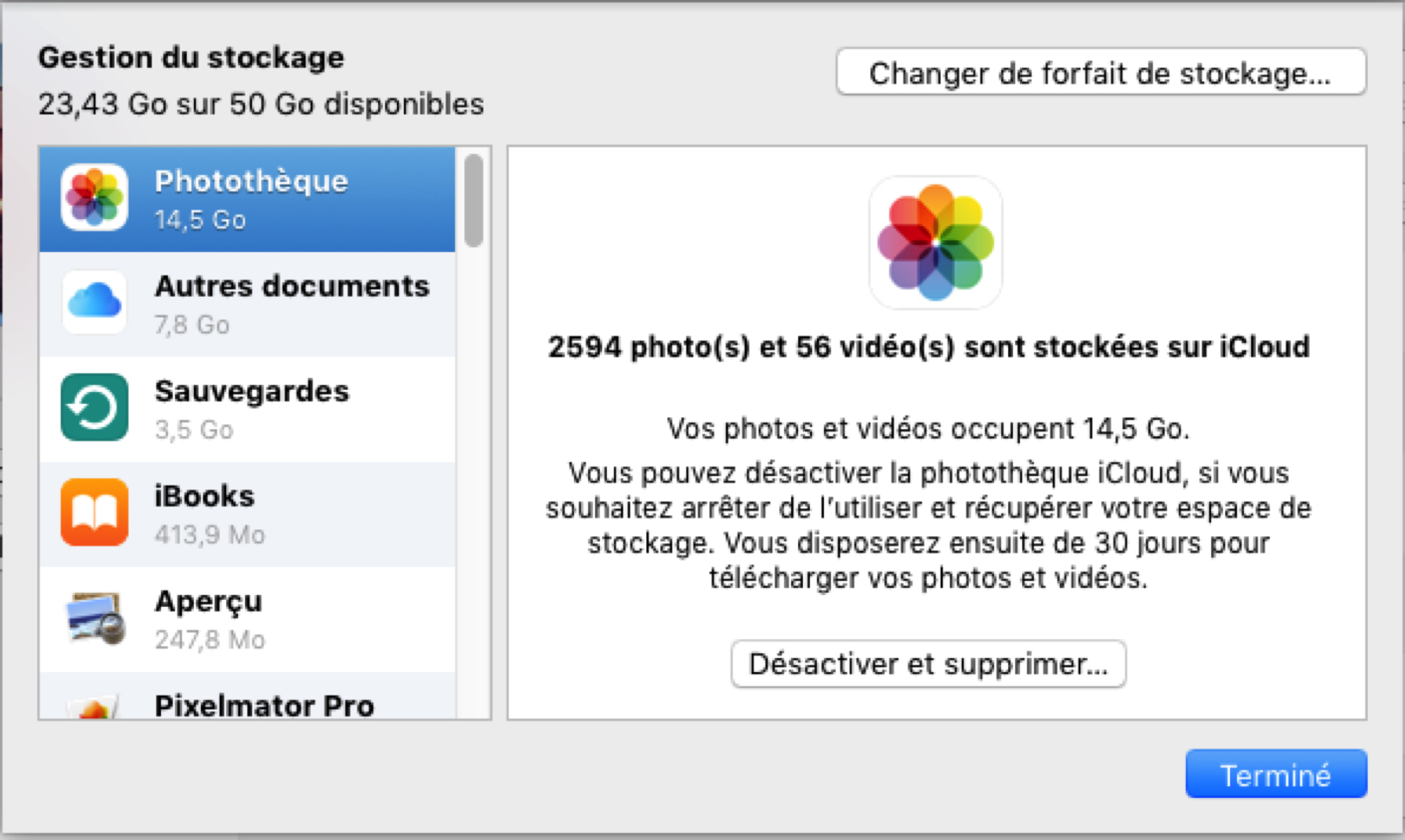Click the blue Terminé button
This screenshot has width=1405, height=840.
1276,774
